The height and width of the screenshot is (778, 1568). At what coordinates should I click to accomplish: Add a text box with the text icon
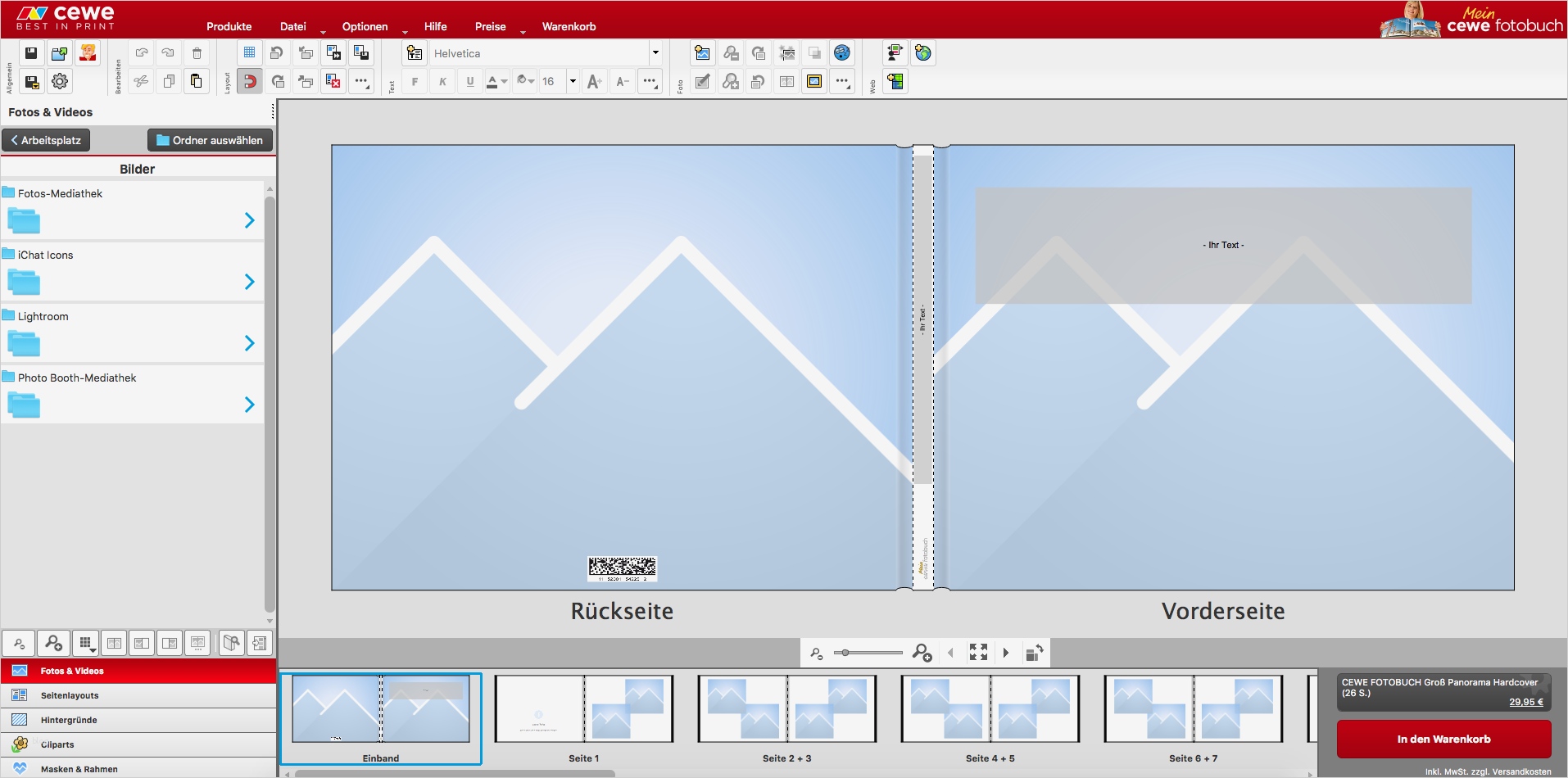[415, 53]
